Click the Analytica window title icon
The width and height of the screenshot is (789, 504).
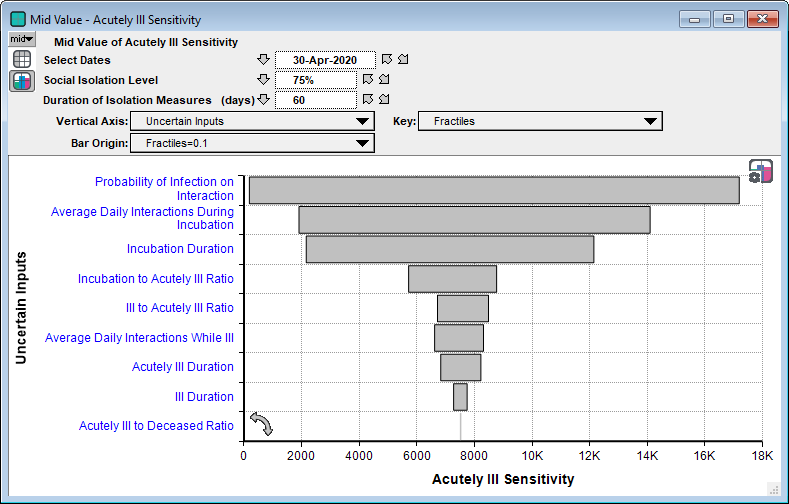[x=18, y=20]
